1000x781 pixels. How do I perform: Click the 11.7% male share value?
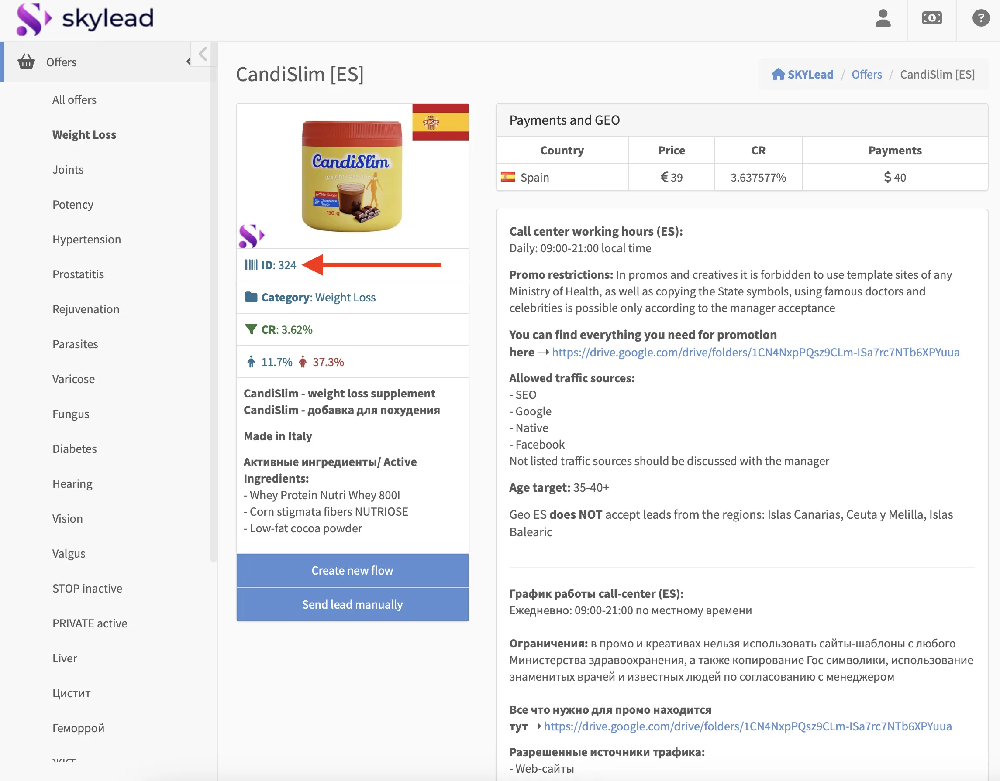[x=277, y=362]
